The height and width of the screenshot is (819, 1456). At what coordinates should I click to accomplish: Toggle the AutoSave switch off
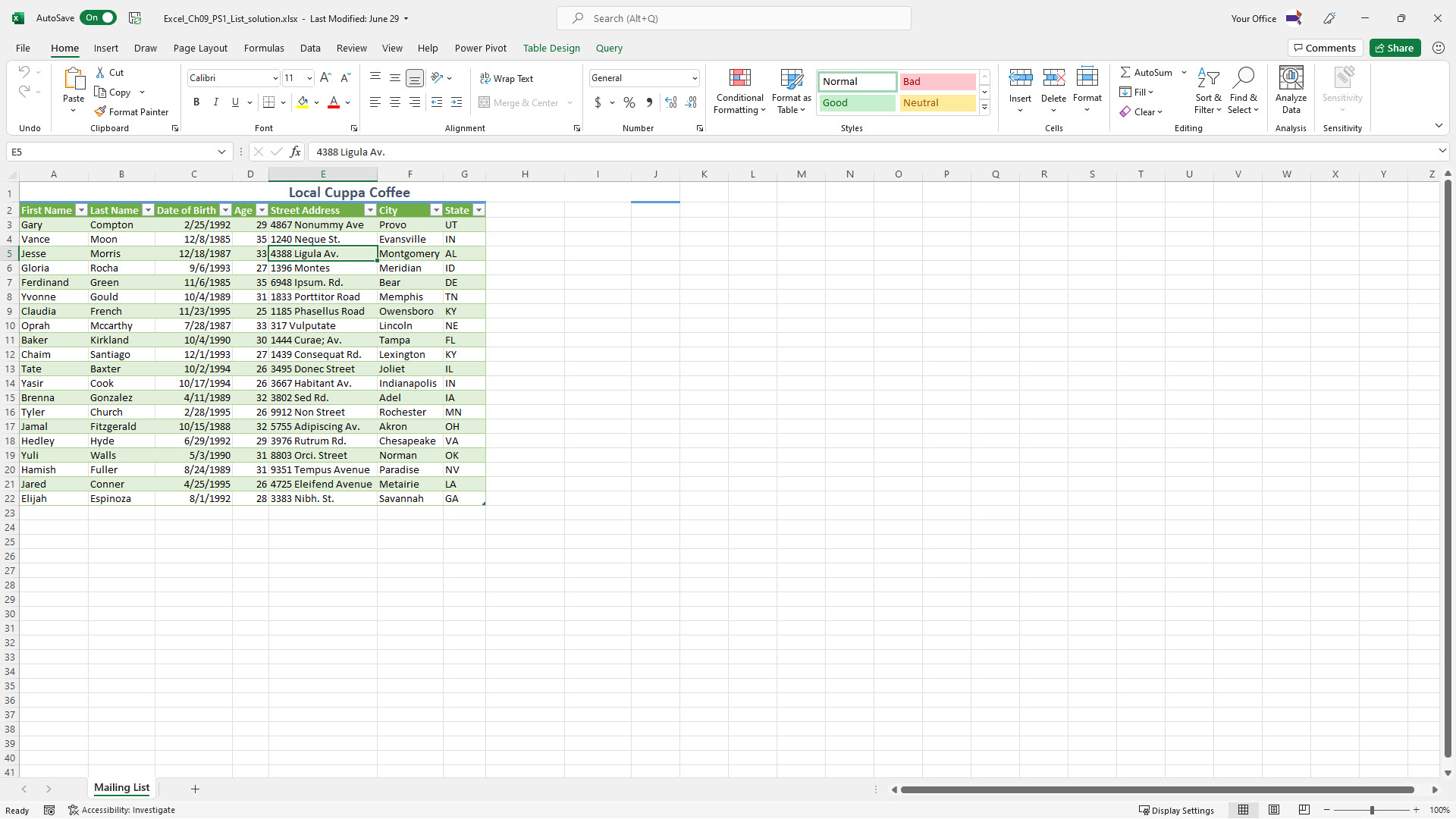pyautogui.click(x=98, y=17)
